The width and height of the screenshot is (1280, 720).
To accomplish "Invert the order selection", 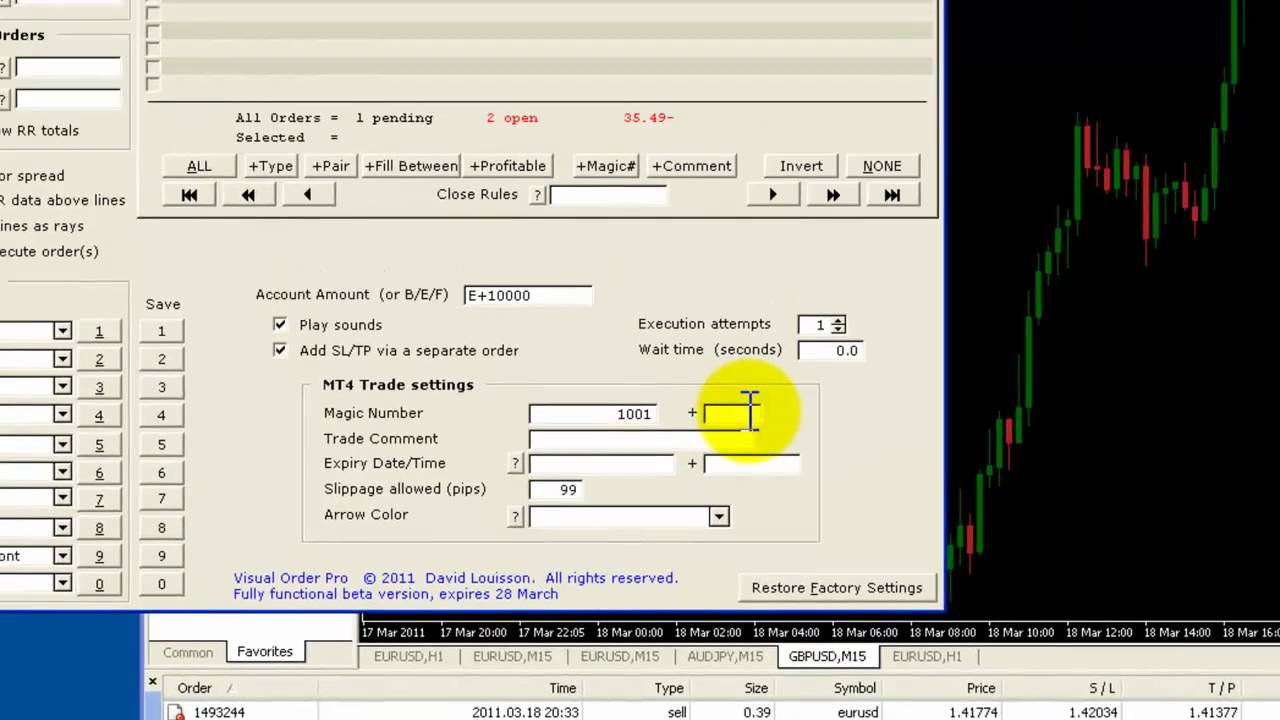I will (x=801, y=166).
